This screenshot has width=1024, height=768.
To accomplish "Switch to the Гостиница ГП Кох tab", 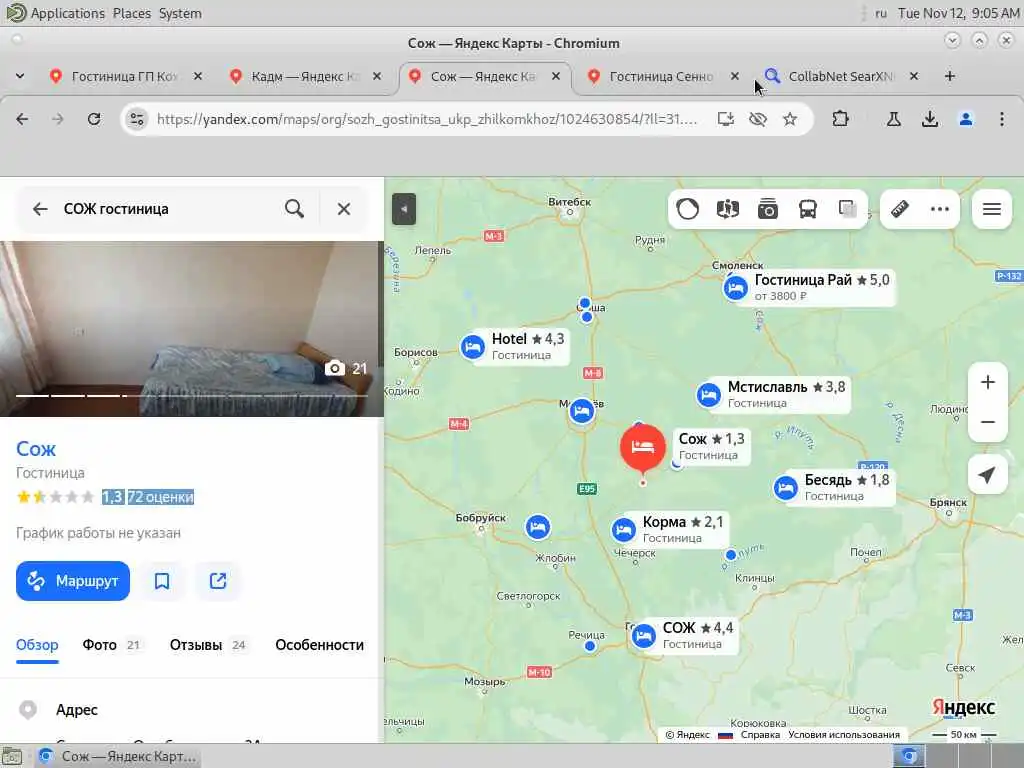I will [x=124, y=76].
